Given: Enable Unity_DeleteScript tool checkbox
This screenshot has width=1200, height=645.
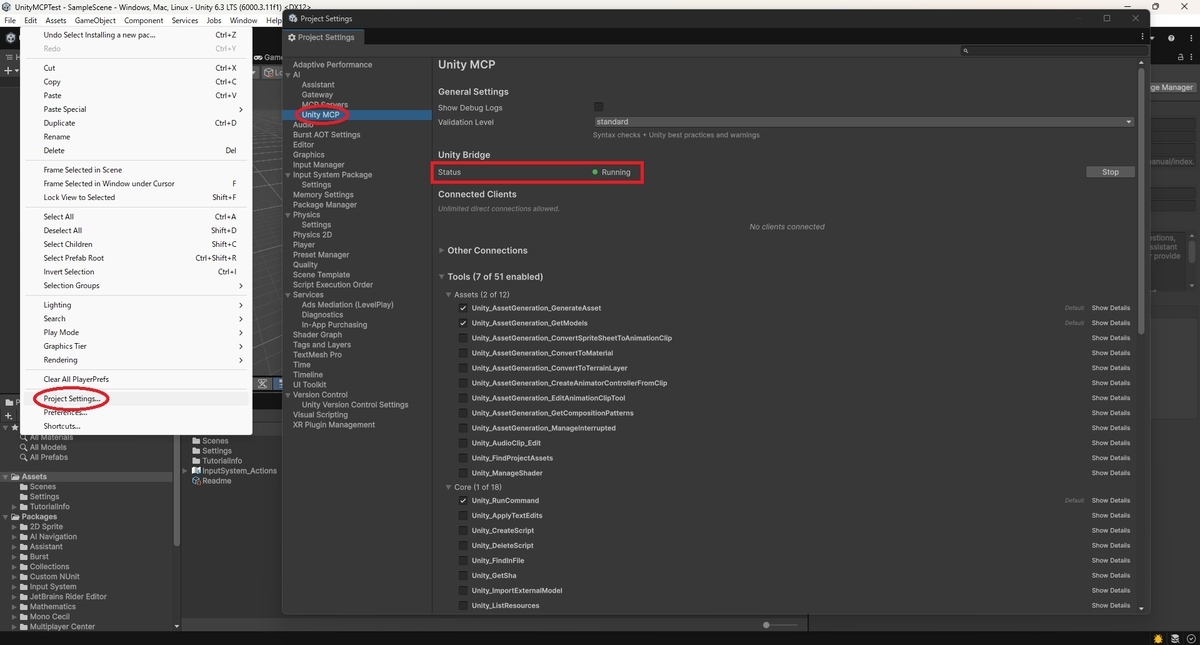Looking at the screenshot, I should [x=463, y=546].
